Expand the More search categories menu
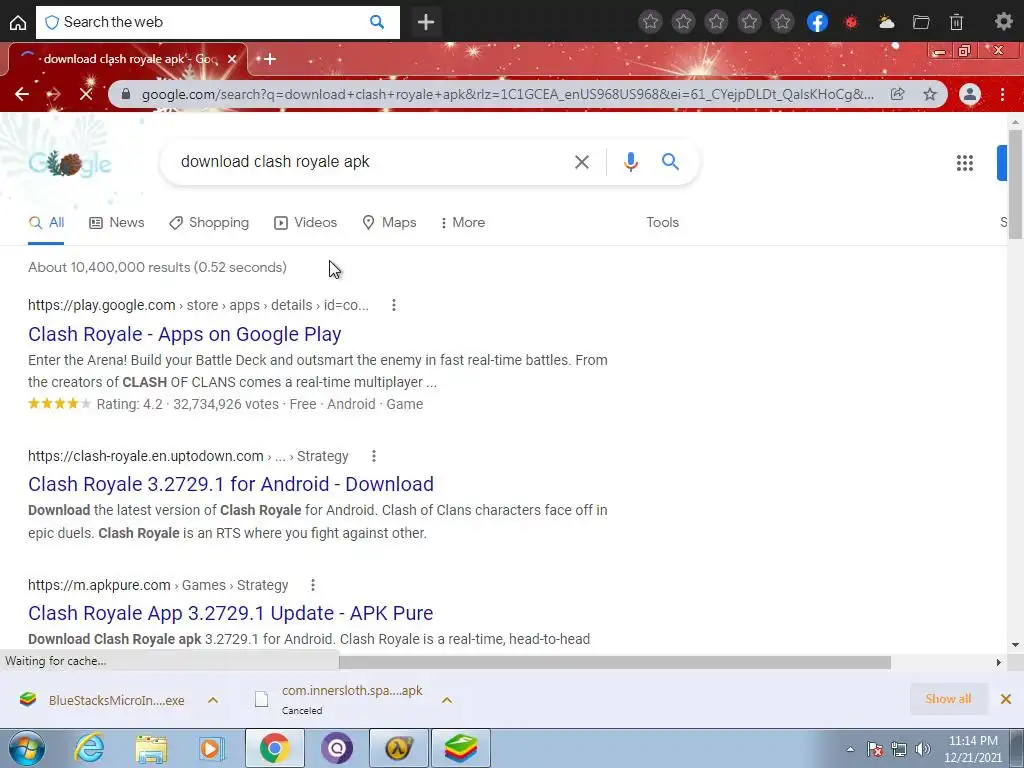Image resolution: width=1024 pixels, height=768 pixels. point(462,223)
